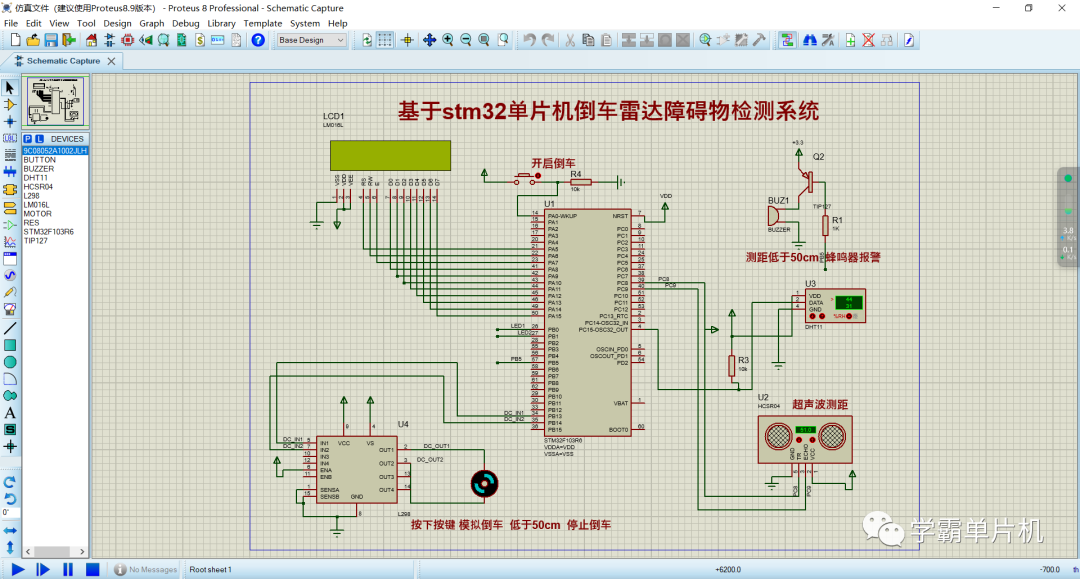Open the Debug menu
The image size is (1080, 579).
(185, 23)
